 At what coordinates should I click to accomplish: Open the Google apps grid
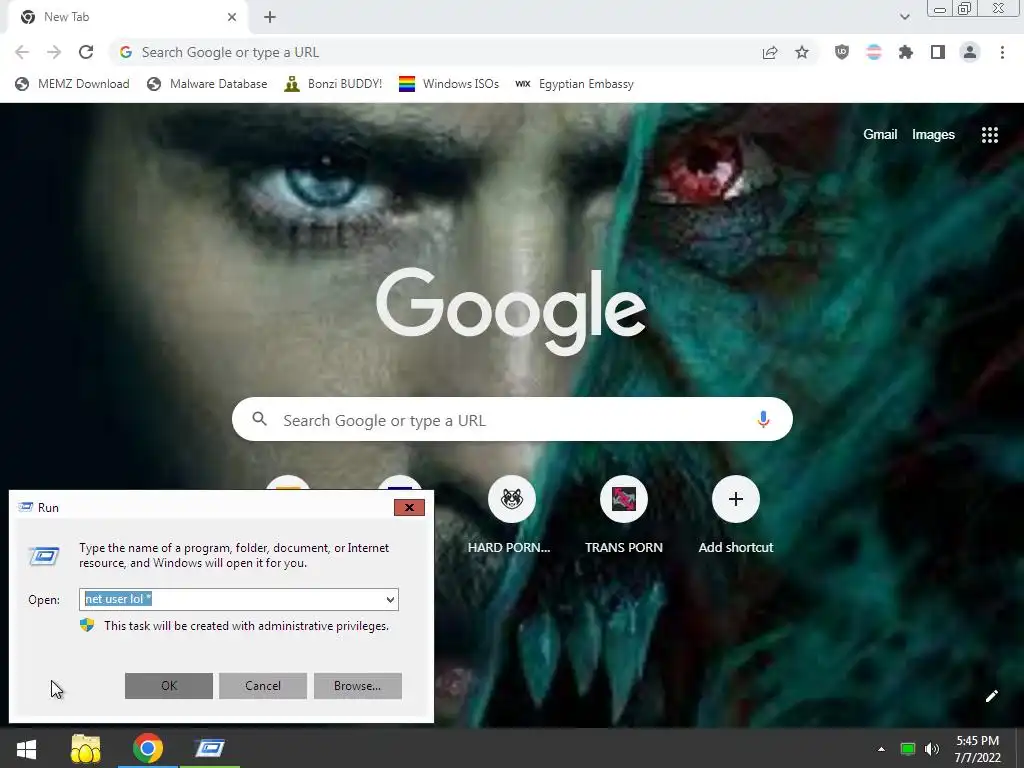click(989, 135)
